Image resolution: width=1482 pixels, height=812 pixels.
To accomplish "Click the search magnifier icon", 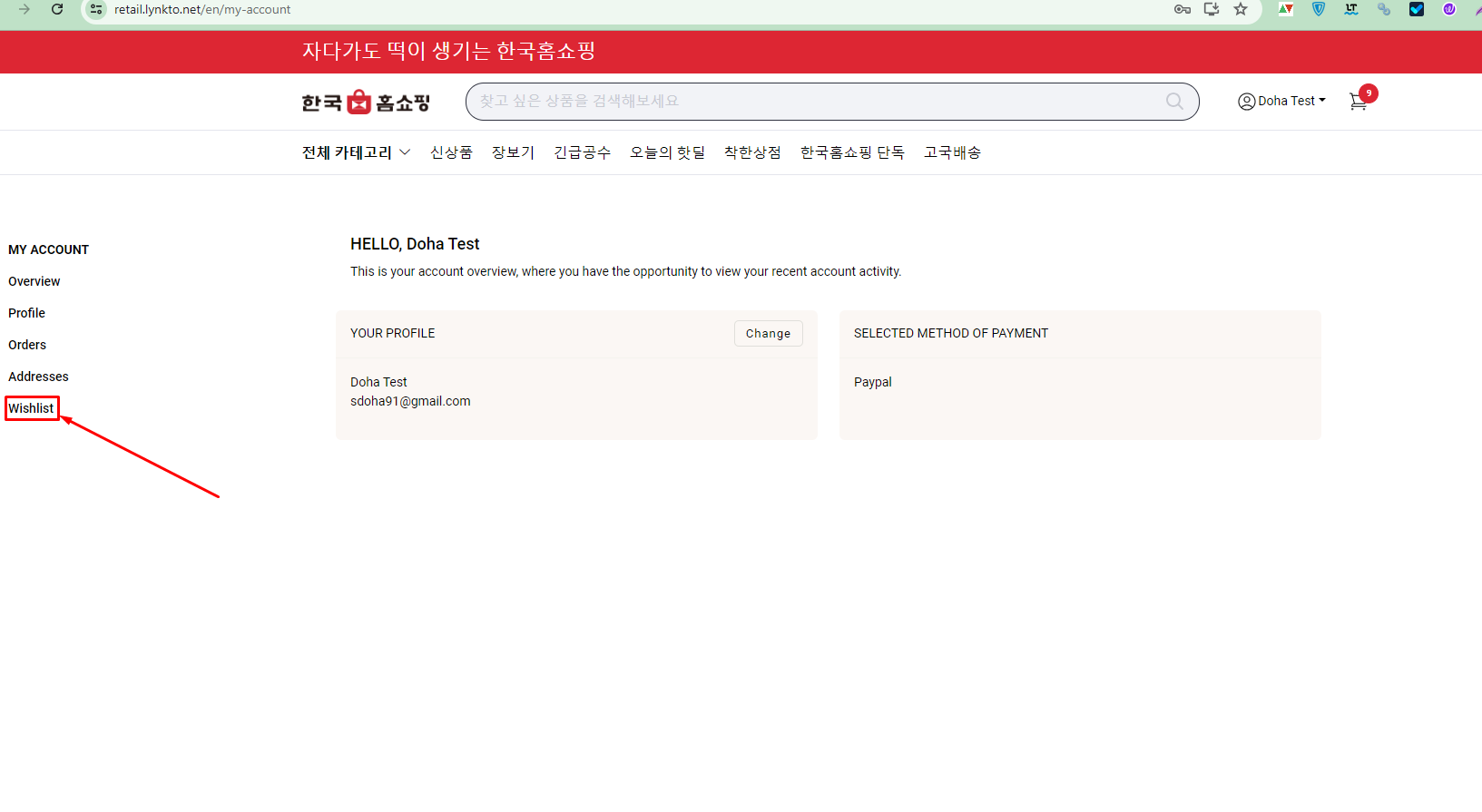I will coord(1174,102).
